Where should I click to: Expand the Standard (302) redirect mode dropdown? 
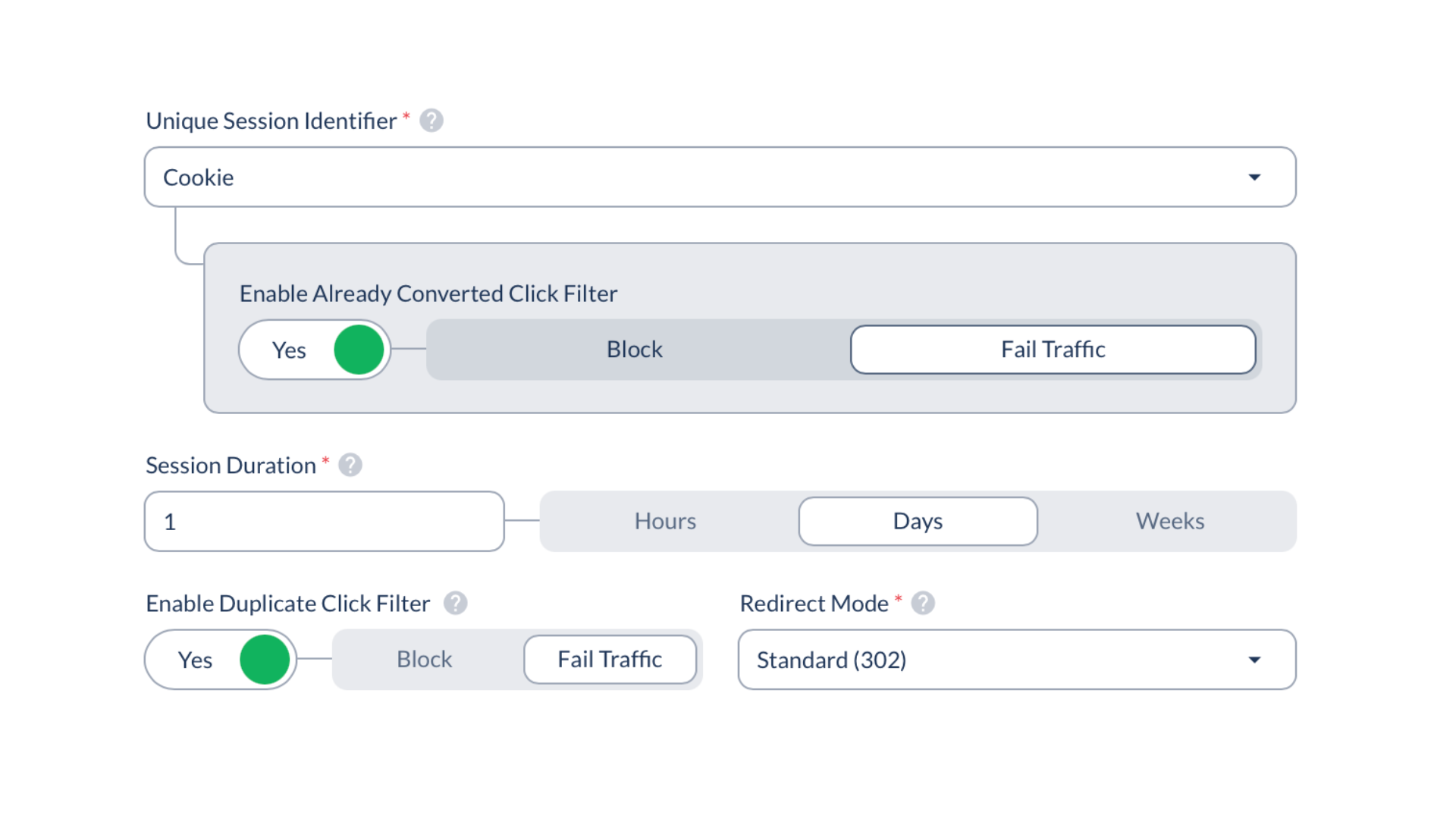tap(1017, 659)
